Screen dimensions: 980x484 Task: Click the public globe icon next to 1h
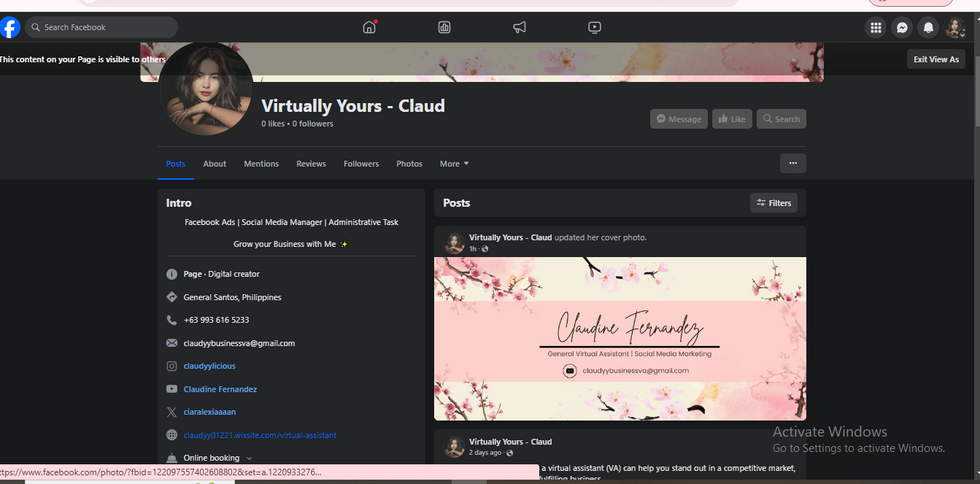(485, 249)
